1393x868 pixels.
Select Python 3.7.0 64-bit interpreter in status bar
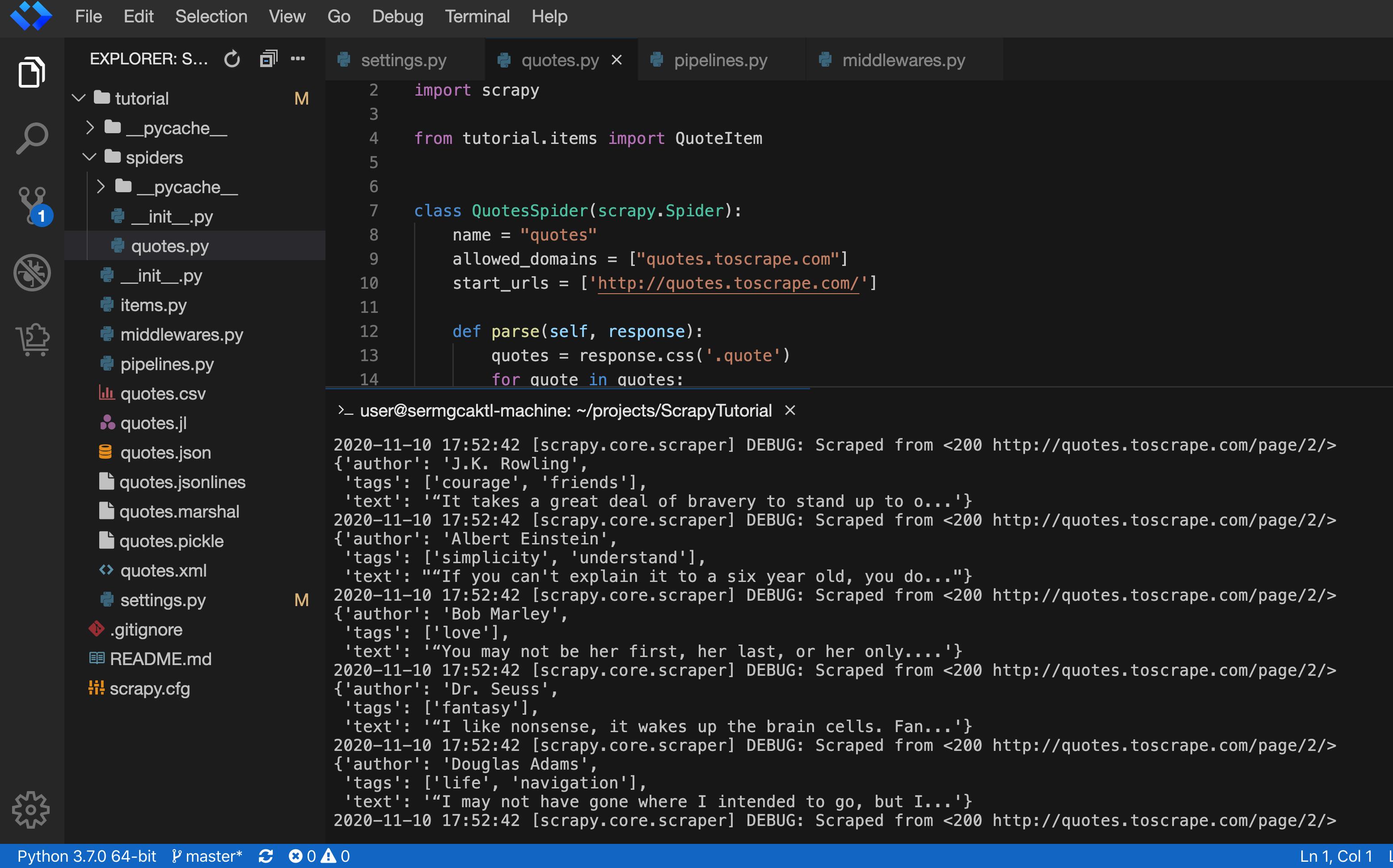click(87, 856)
